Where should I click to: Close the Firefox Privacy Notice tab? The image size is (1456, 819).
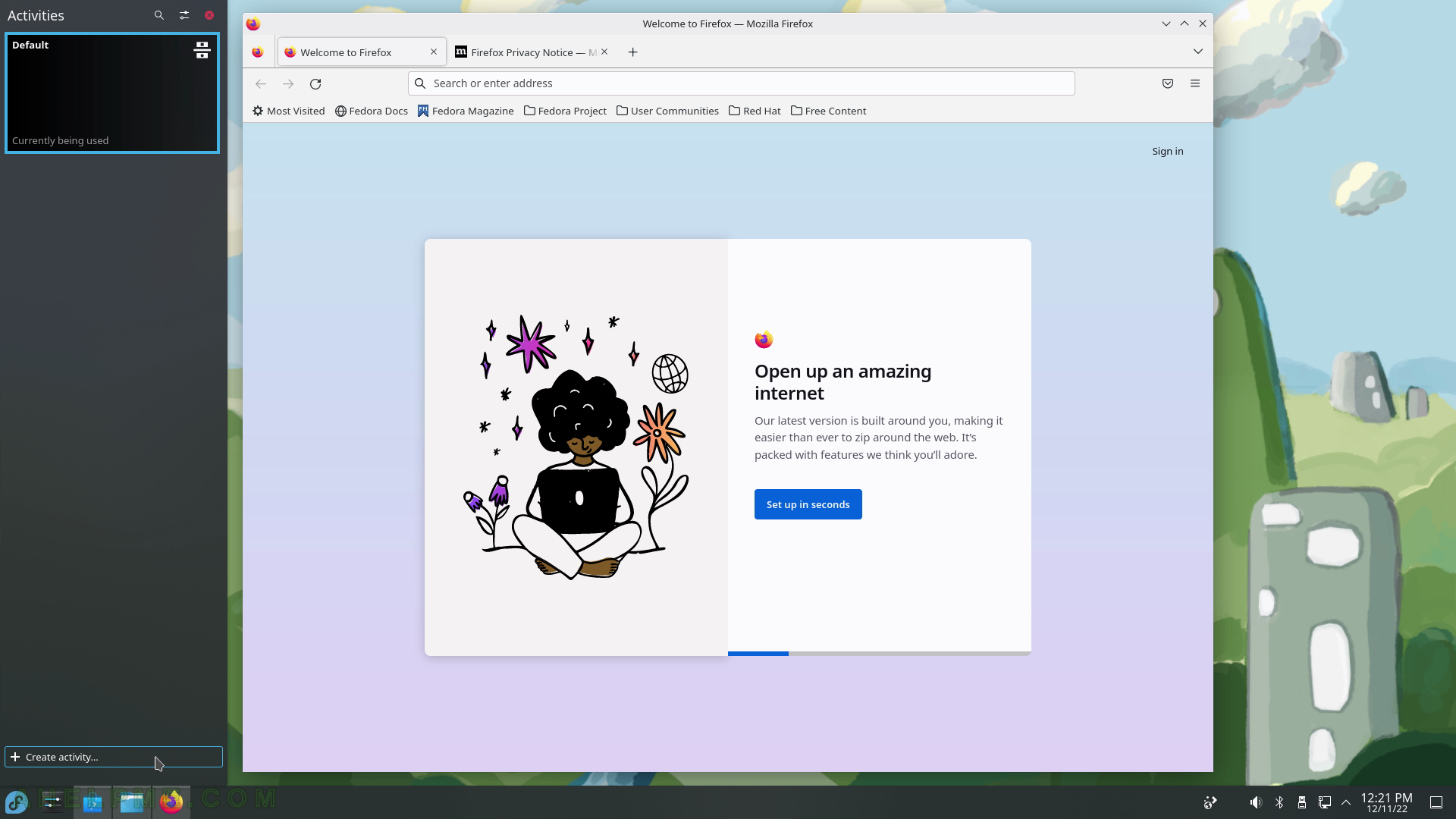[x=604, y=52]
